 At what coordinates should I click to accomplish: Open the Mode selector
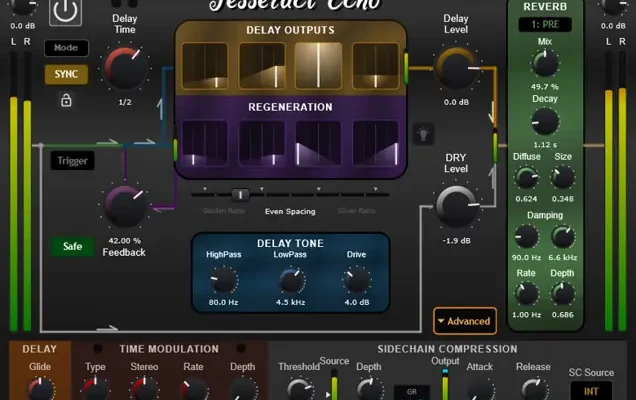coord(66,48)
